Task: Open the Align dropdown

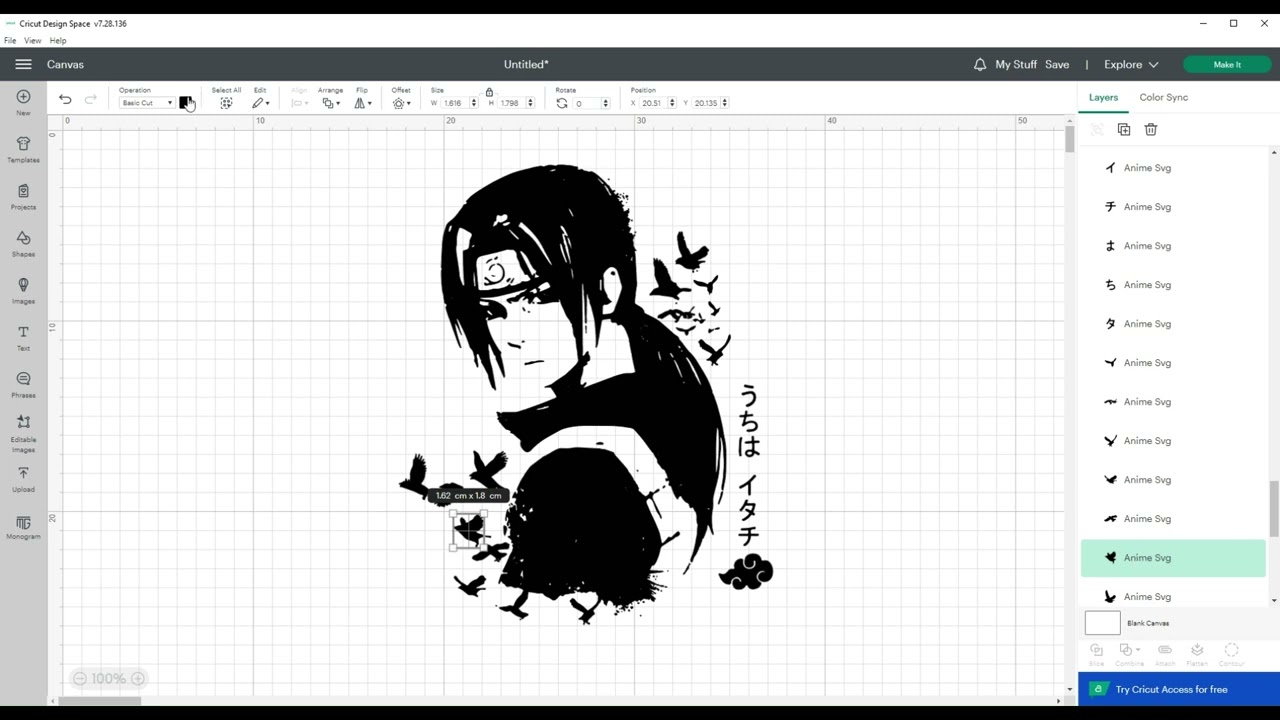Action: 299,103
